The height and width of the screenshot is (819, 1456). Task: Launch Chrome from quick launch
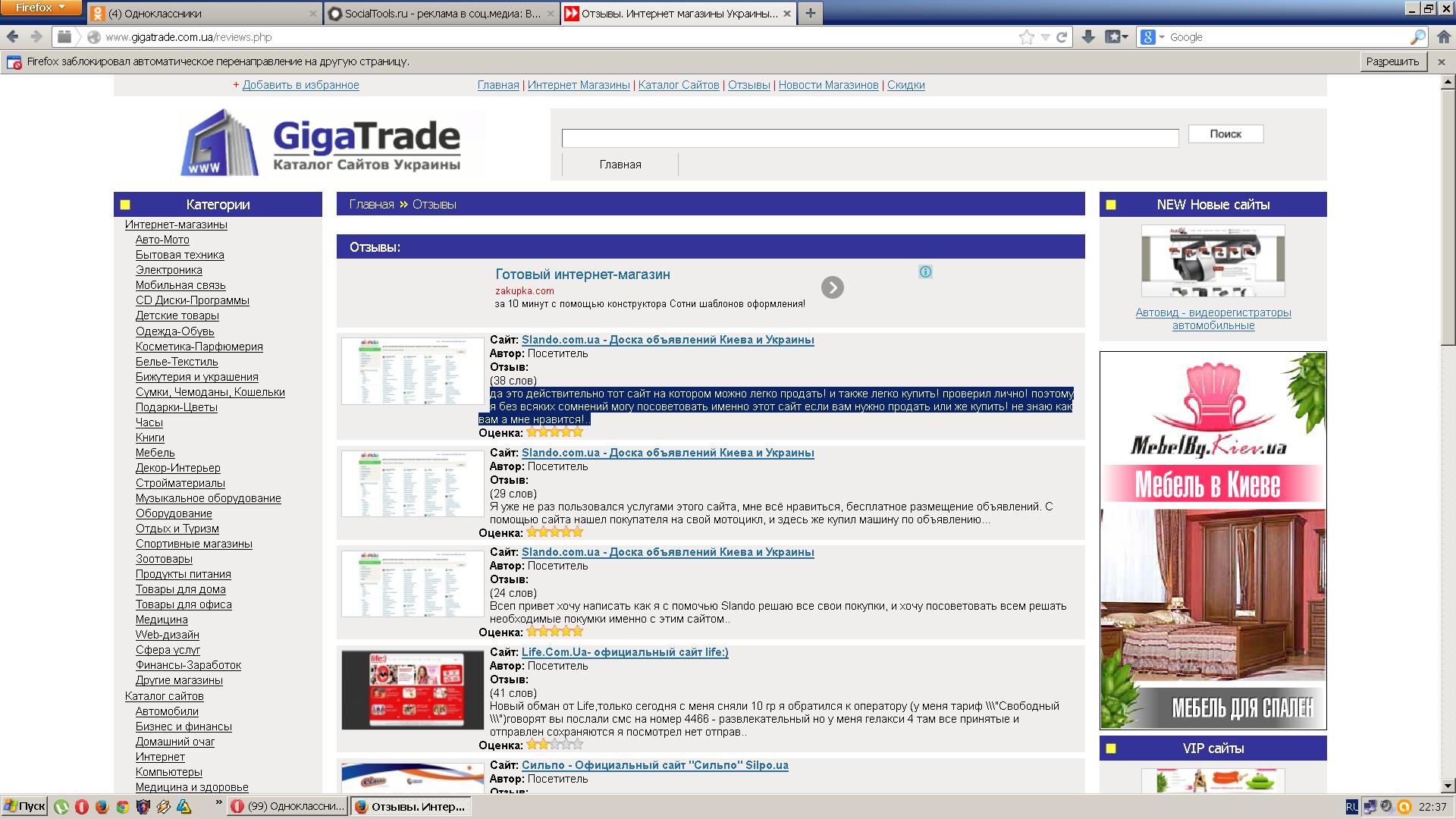[122, 807]
